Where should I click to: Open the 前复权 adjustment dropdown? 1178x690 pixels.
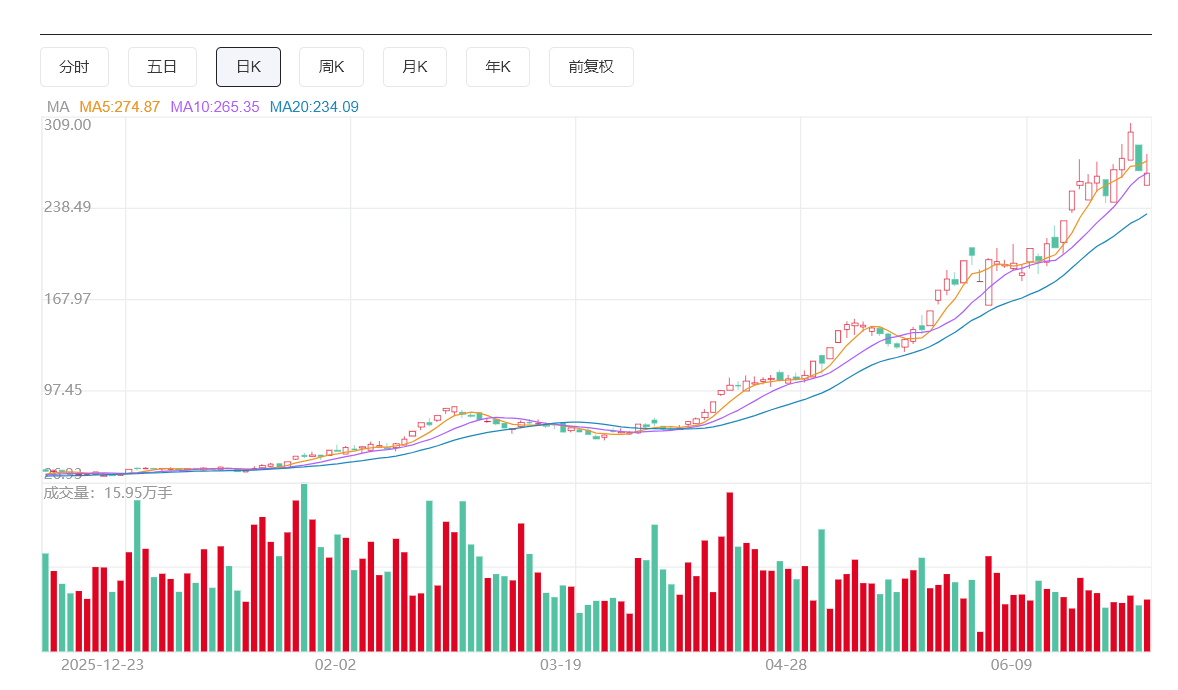tap(591, 67)
